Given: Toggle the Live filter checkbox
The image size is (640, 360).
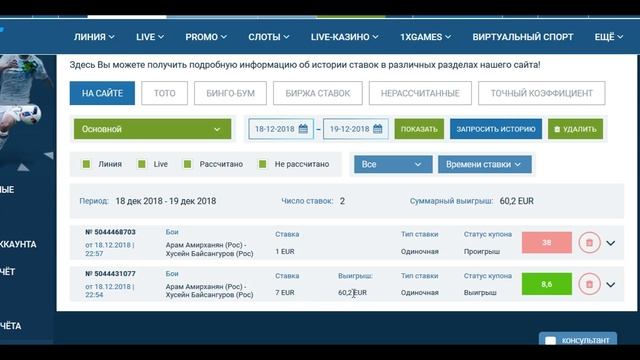Looking at the screenshot, I should tap(142, 164).
